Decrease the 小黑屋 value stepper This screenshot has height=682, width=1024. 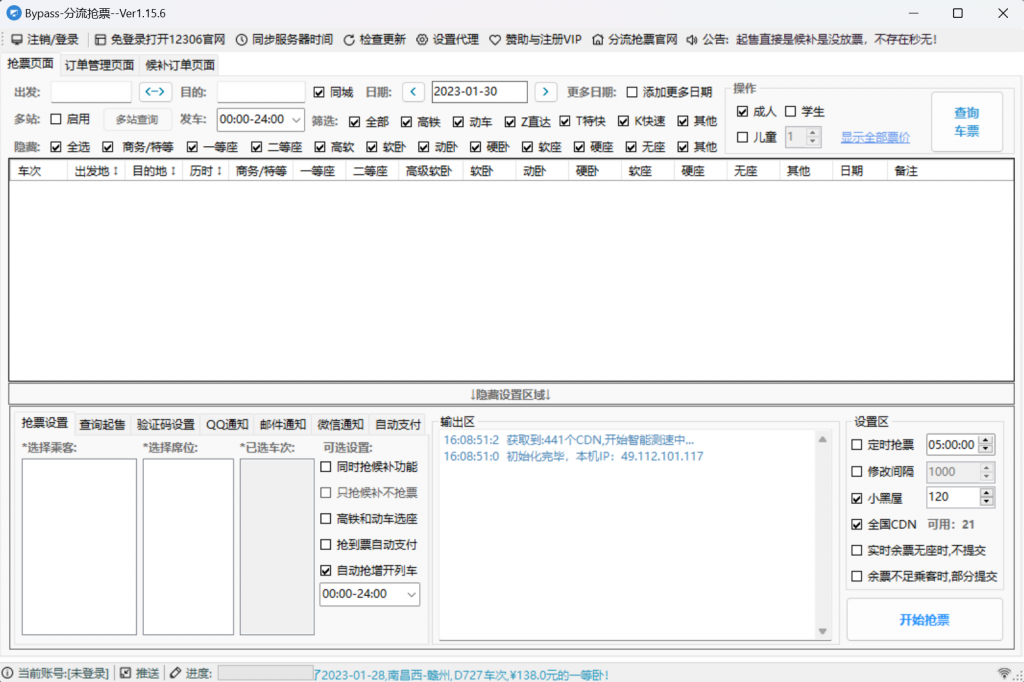[x=986, y=502]
